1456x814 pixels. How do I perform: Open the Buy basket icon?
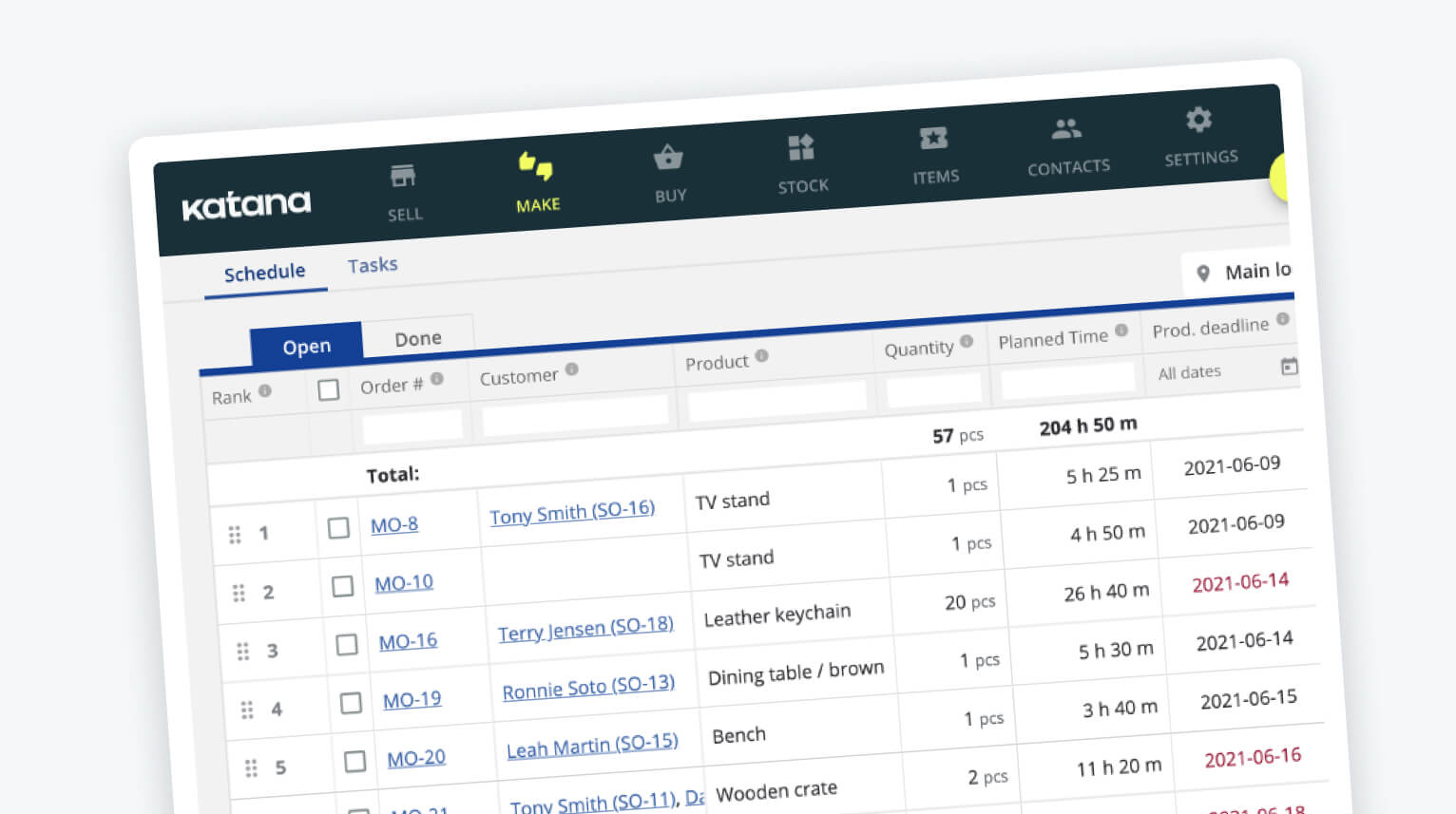tap(668, 158)
